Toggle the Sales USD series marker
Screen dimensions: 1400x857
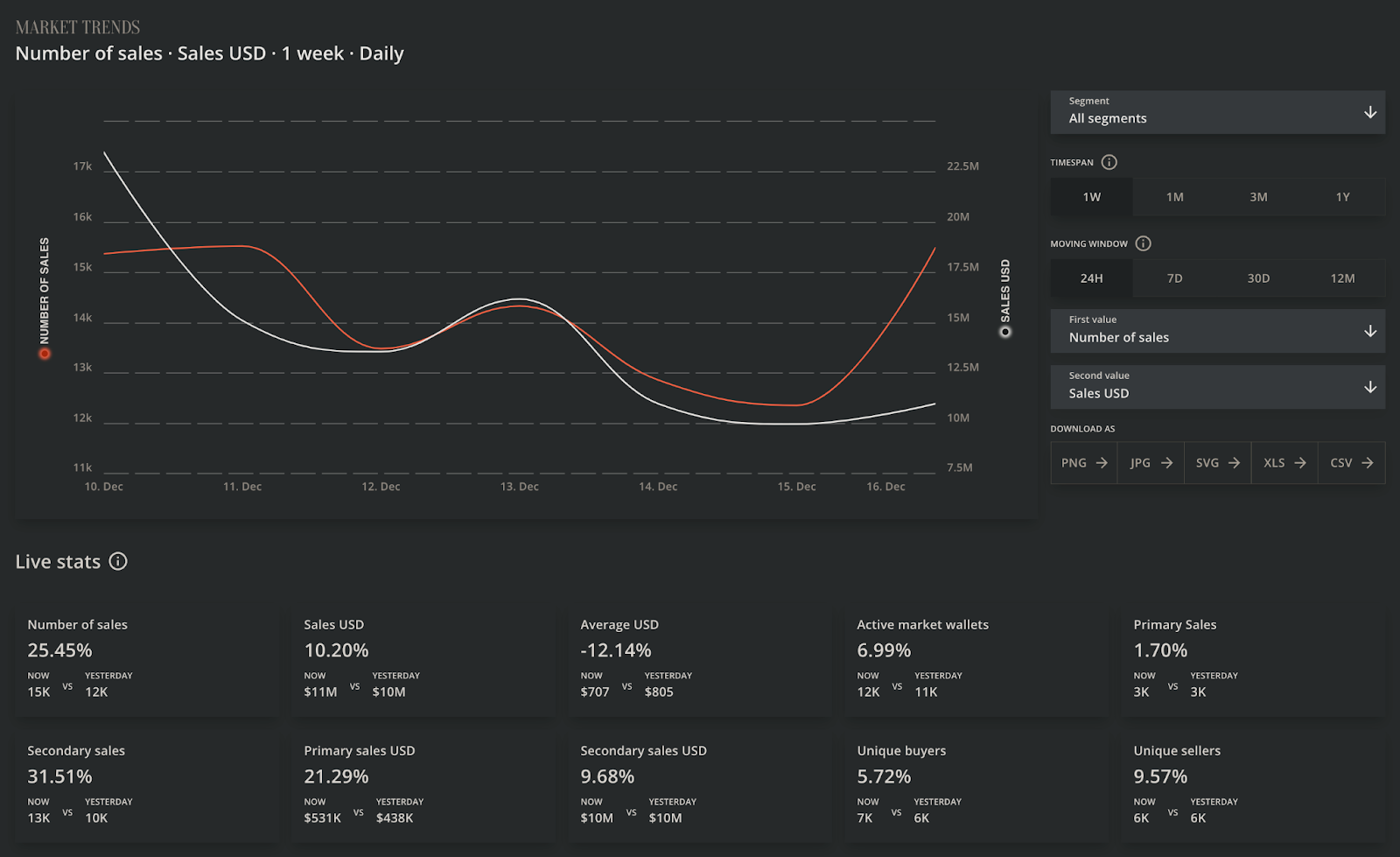pos(1005,332)
